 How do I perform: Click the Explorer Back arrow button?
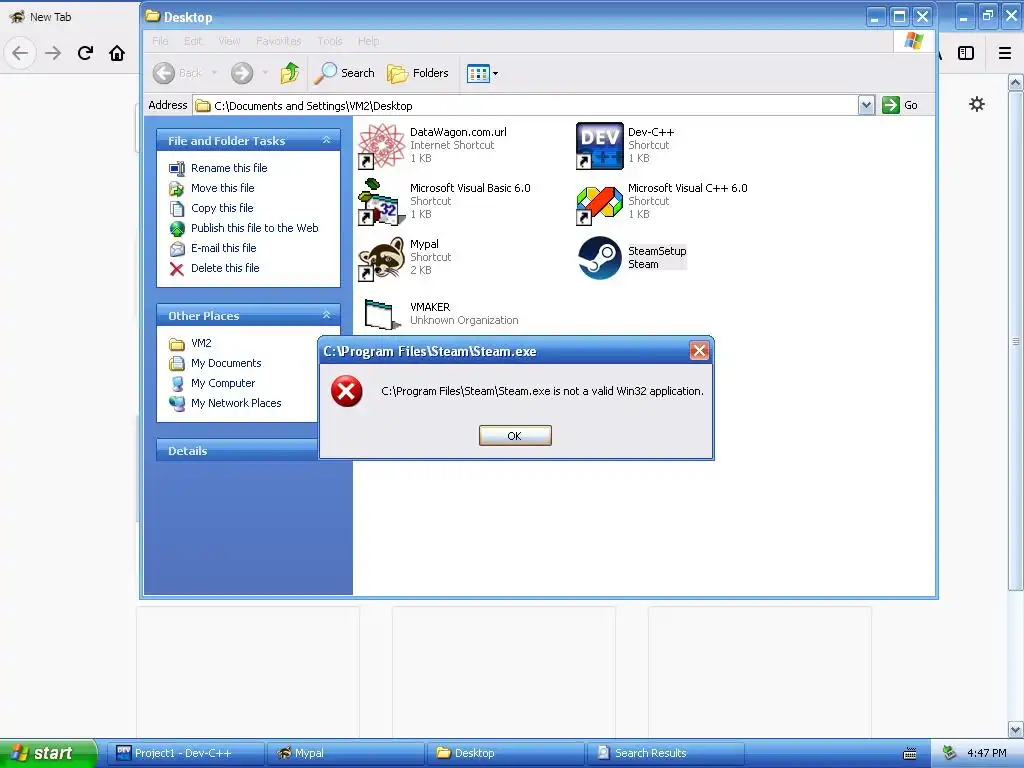(164, 73)
